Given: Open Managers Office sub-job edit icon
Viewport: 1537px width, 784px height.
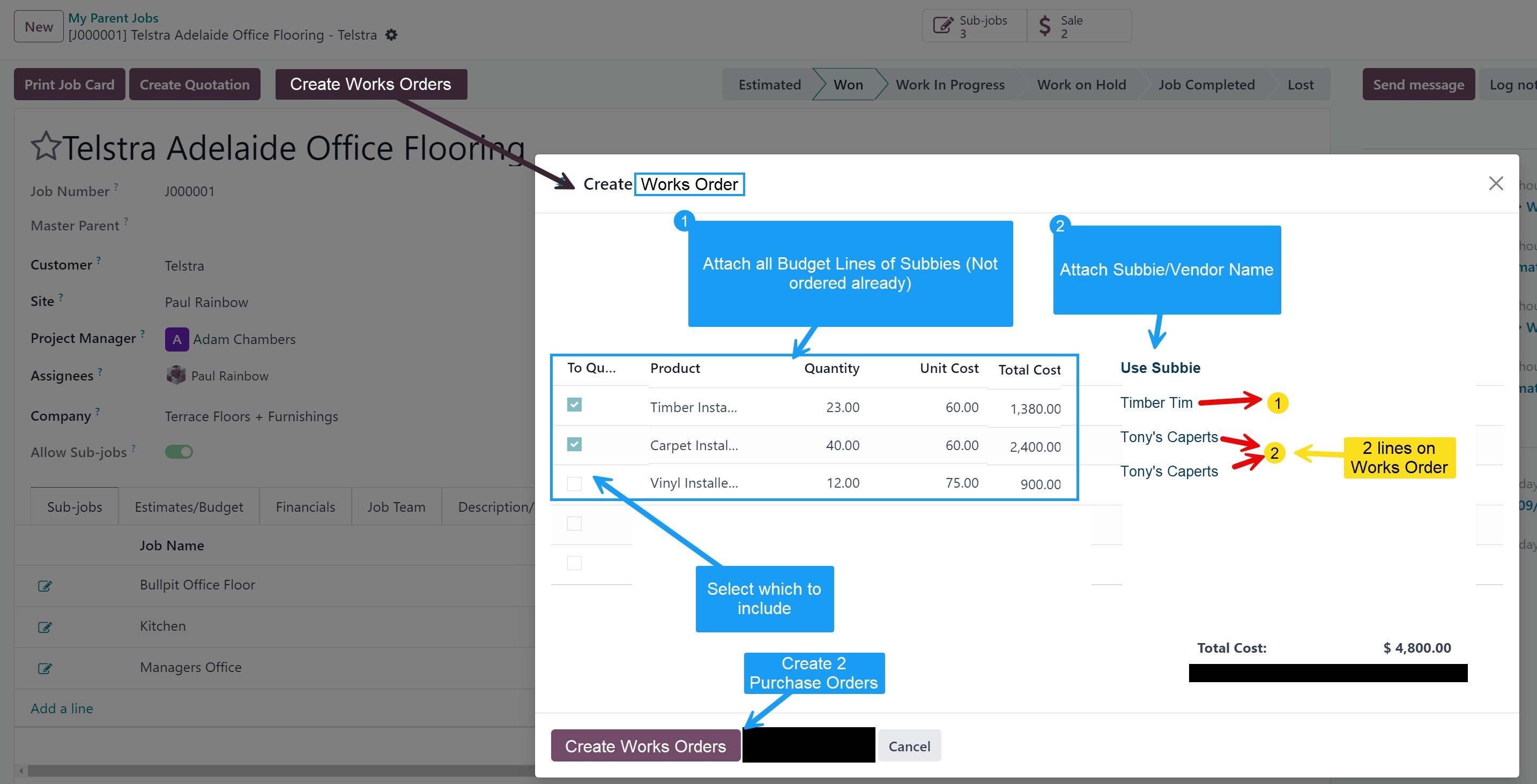Looking at the screenshot, I should 44,668.
